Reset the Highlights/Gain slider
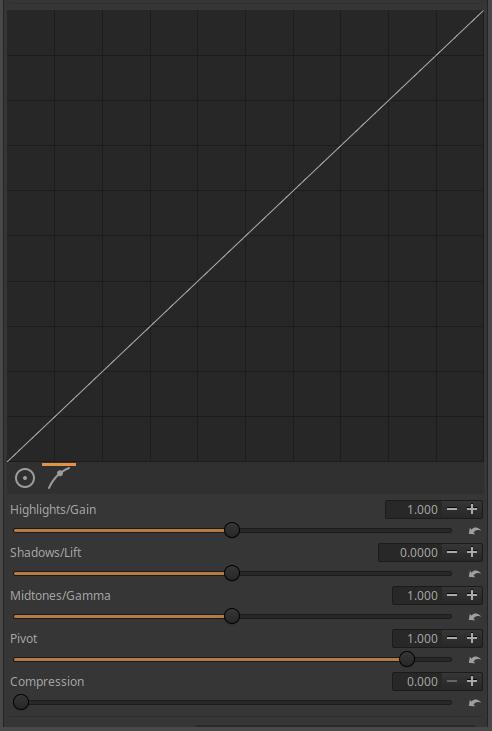The height and width of the screenshot is (731, 492). (474, 531)
